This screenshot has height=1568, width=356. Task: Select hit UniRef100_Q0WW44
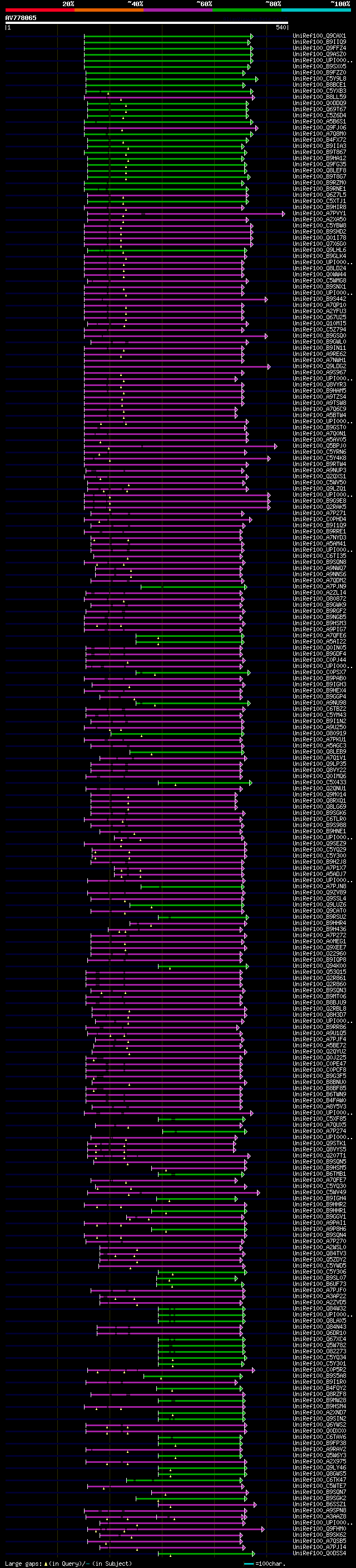pyautogui.click(x=319, y=275)
